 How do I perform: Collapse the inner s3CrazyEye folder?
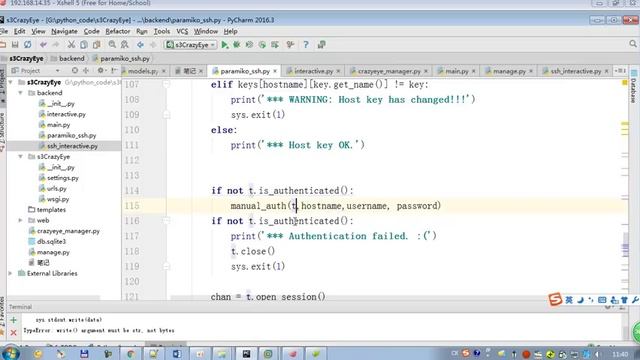coord(20,156)
